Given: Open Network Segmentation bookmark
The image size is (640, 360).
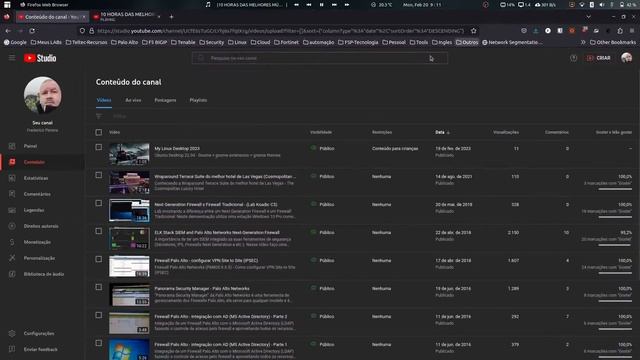Looking at the screenshot, I should tap(512, 42).
